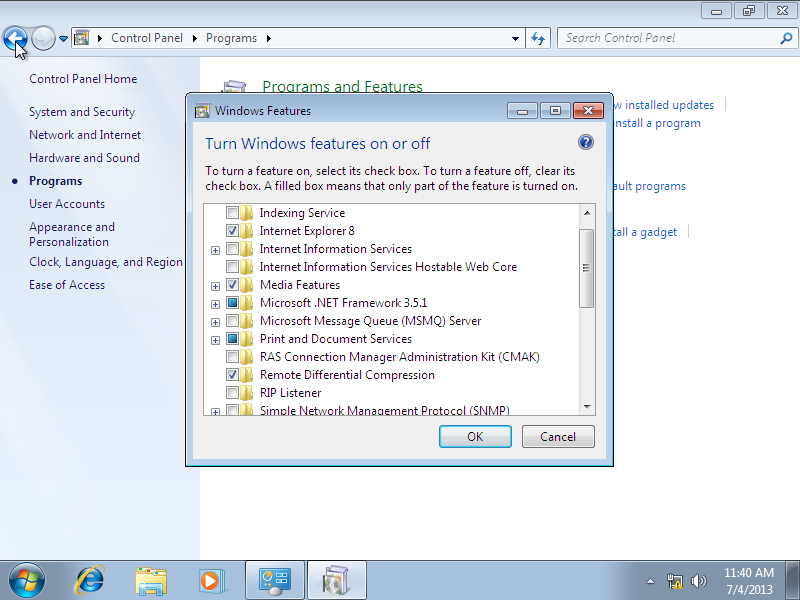
Task: Expand Microsoft .NET Framework 3.5.1
Action: click(x=217, y=303)
